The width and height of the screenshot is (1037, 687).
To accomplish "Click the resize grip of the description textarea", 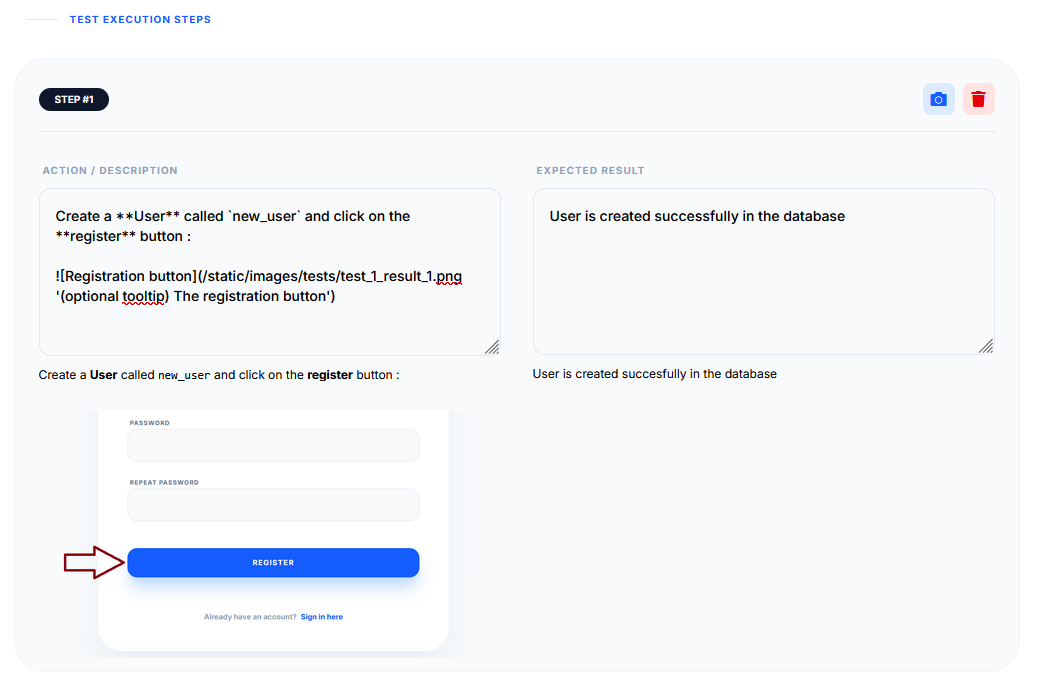I will (492, 347).
